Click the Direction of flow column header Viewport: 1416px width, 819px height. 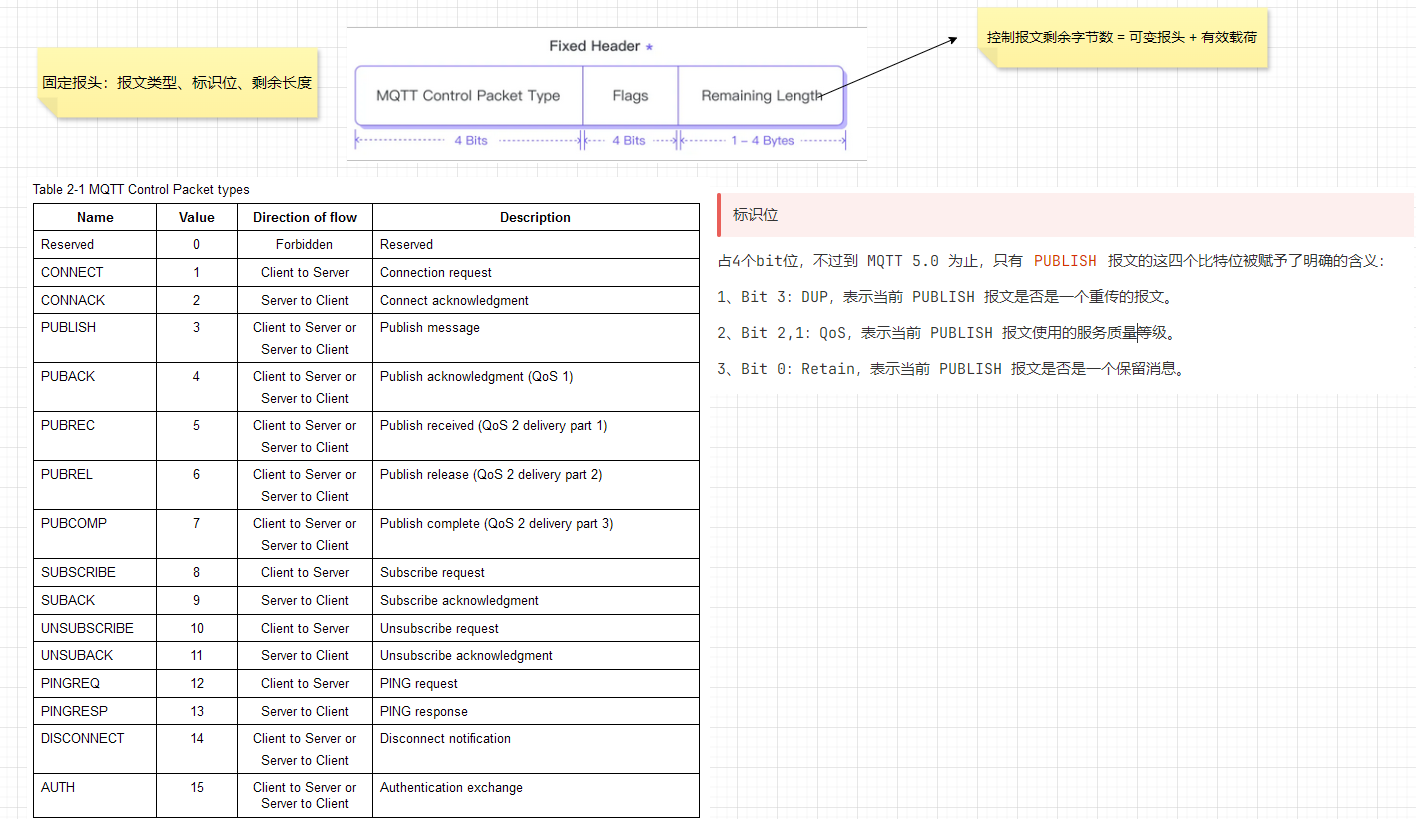point(305,217)
